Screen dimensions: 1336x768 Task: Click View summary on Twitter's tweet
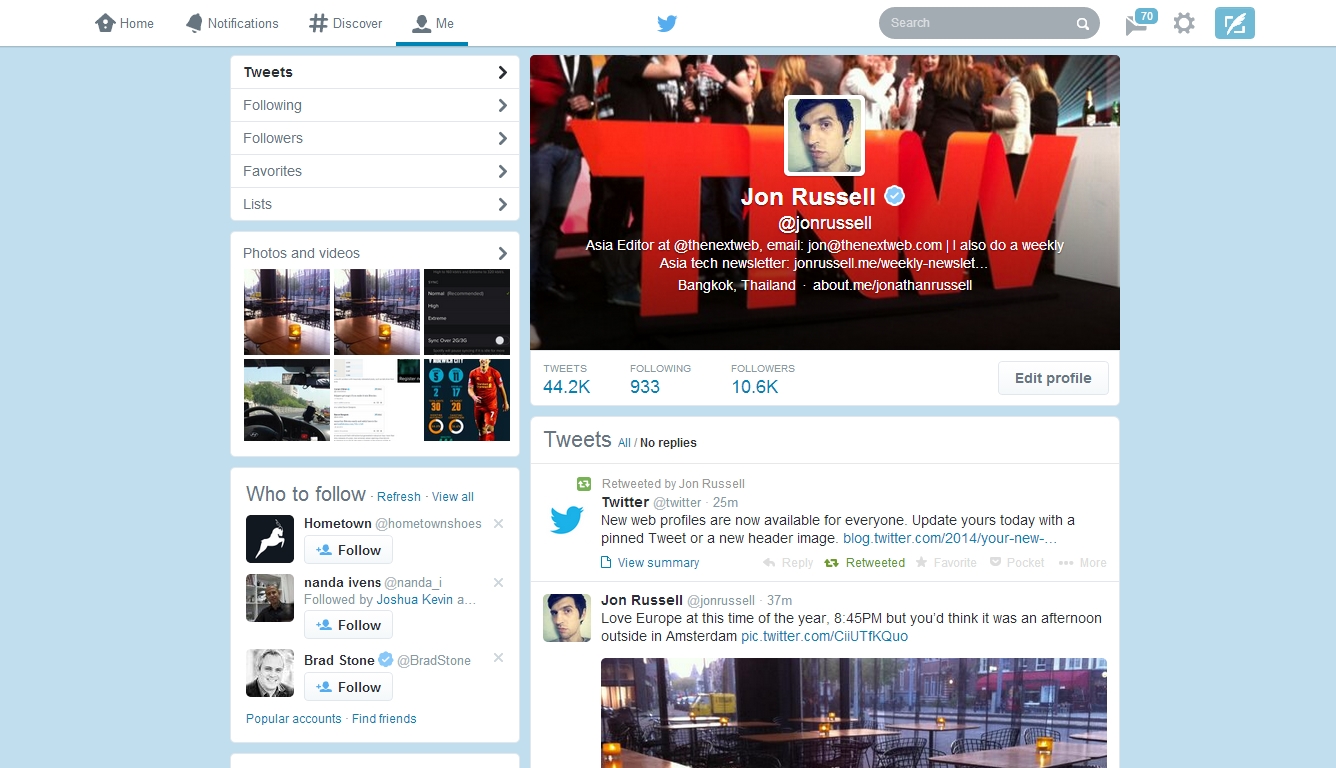pos(649,563)
